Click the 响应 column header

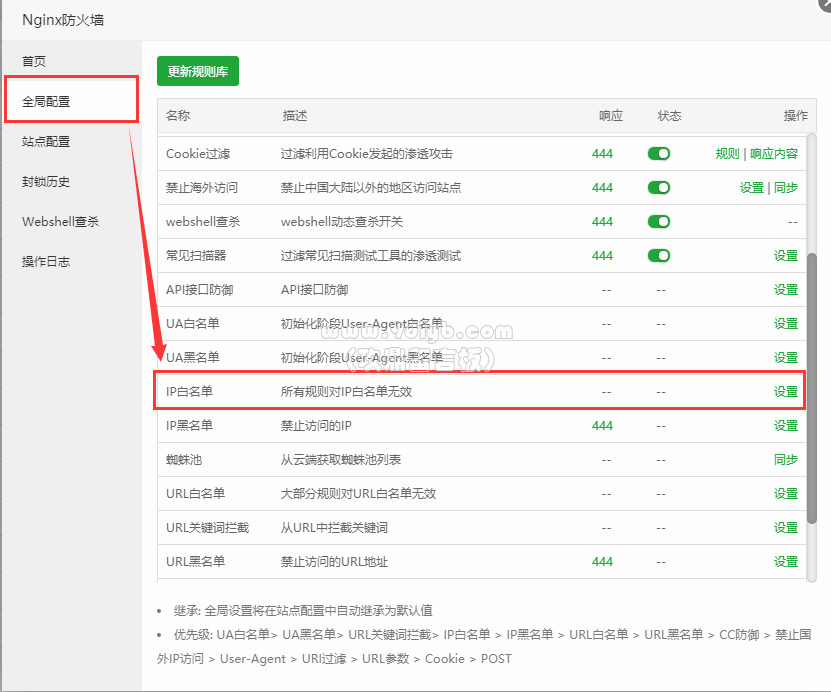point(611,116)
